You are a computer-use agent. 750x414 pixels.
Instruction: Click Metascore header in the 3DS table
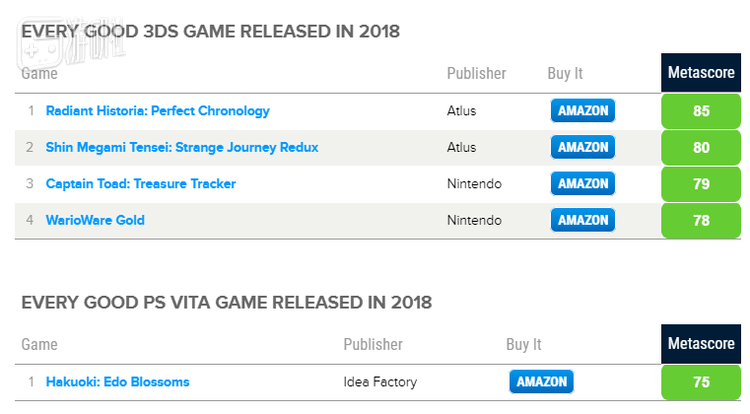(701, 73)
